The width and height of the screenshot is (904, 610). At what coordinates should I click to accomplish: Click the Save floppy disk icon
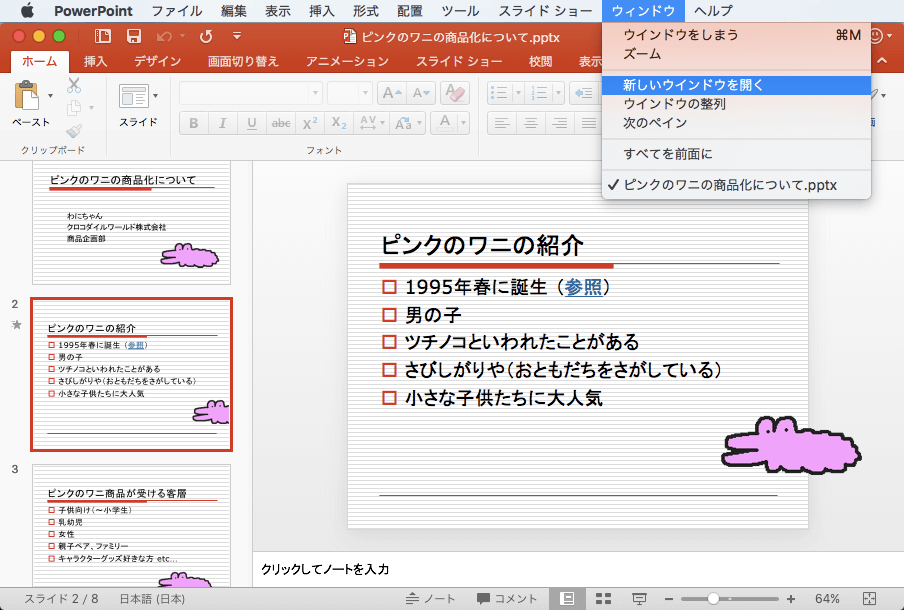[x=133, y=36]
